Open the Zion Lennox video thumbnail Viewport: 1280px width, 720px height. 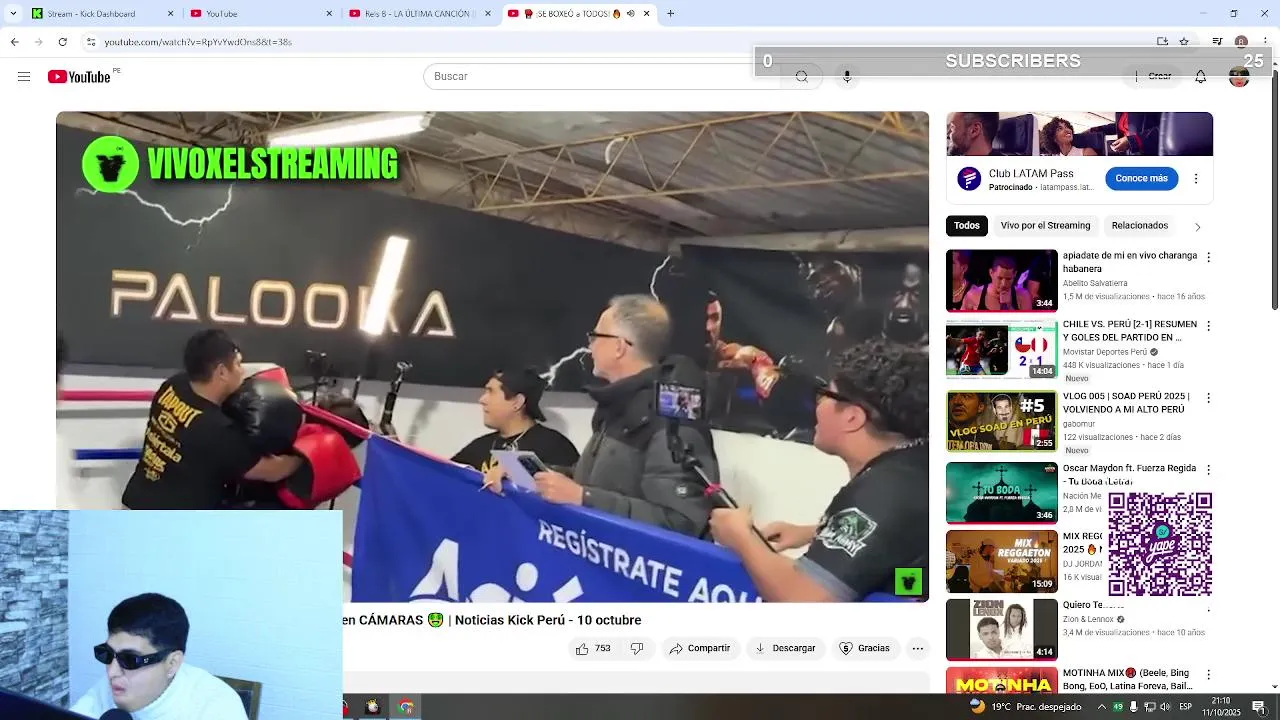point(1001,629)
